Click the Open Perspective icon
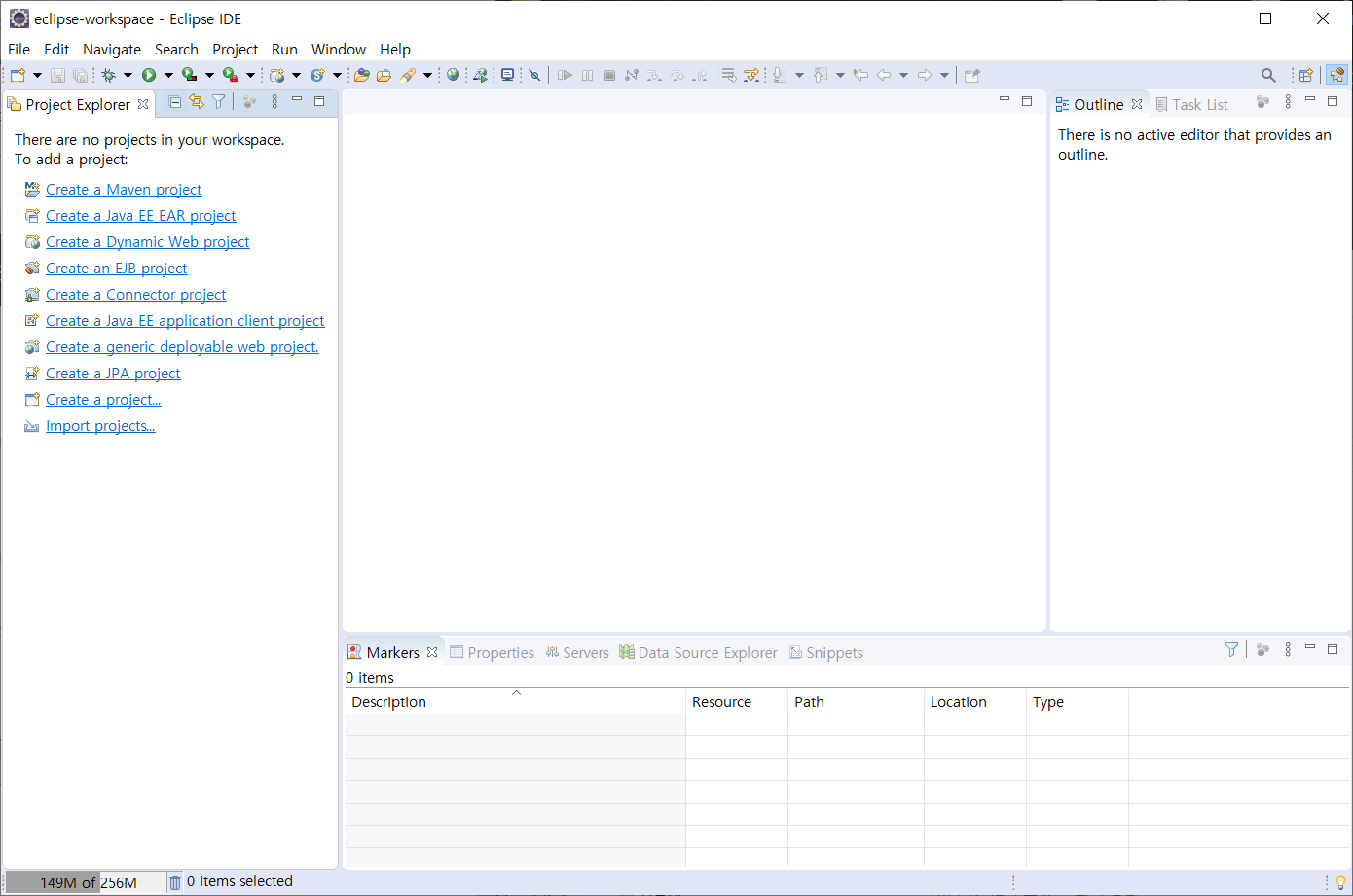The height and width of the screenshot is (896, 1353). point(1306,75)
